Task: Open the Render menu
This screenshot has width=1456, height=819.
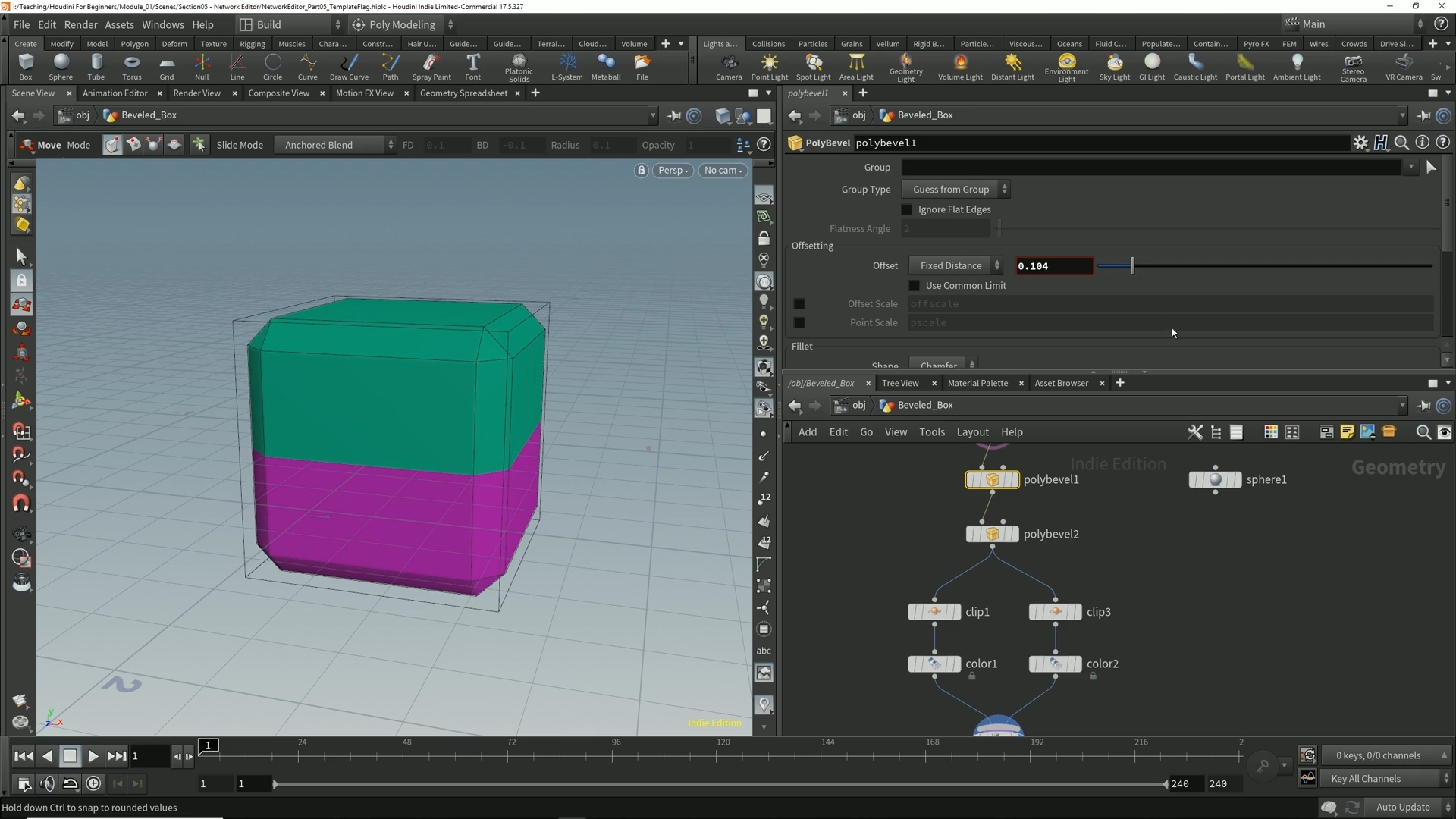Action: click(x=80, y=24)
